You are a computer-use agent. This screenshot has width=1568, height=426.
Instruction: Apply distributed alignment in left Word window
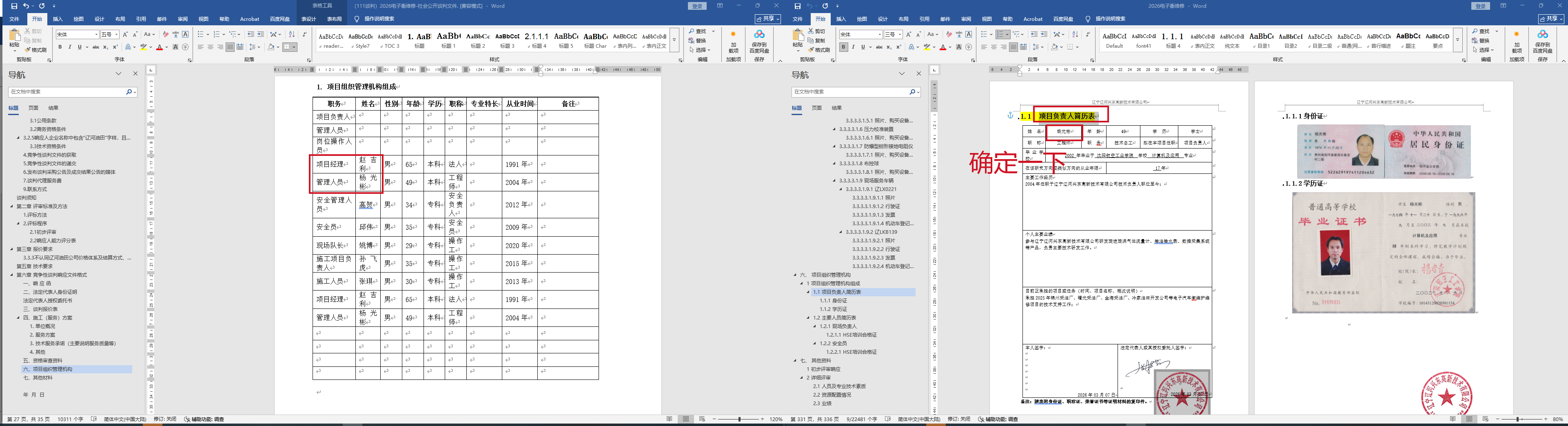click(240, 47)
